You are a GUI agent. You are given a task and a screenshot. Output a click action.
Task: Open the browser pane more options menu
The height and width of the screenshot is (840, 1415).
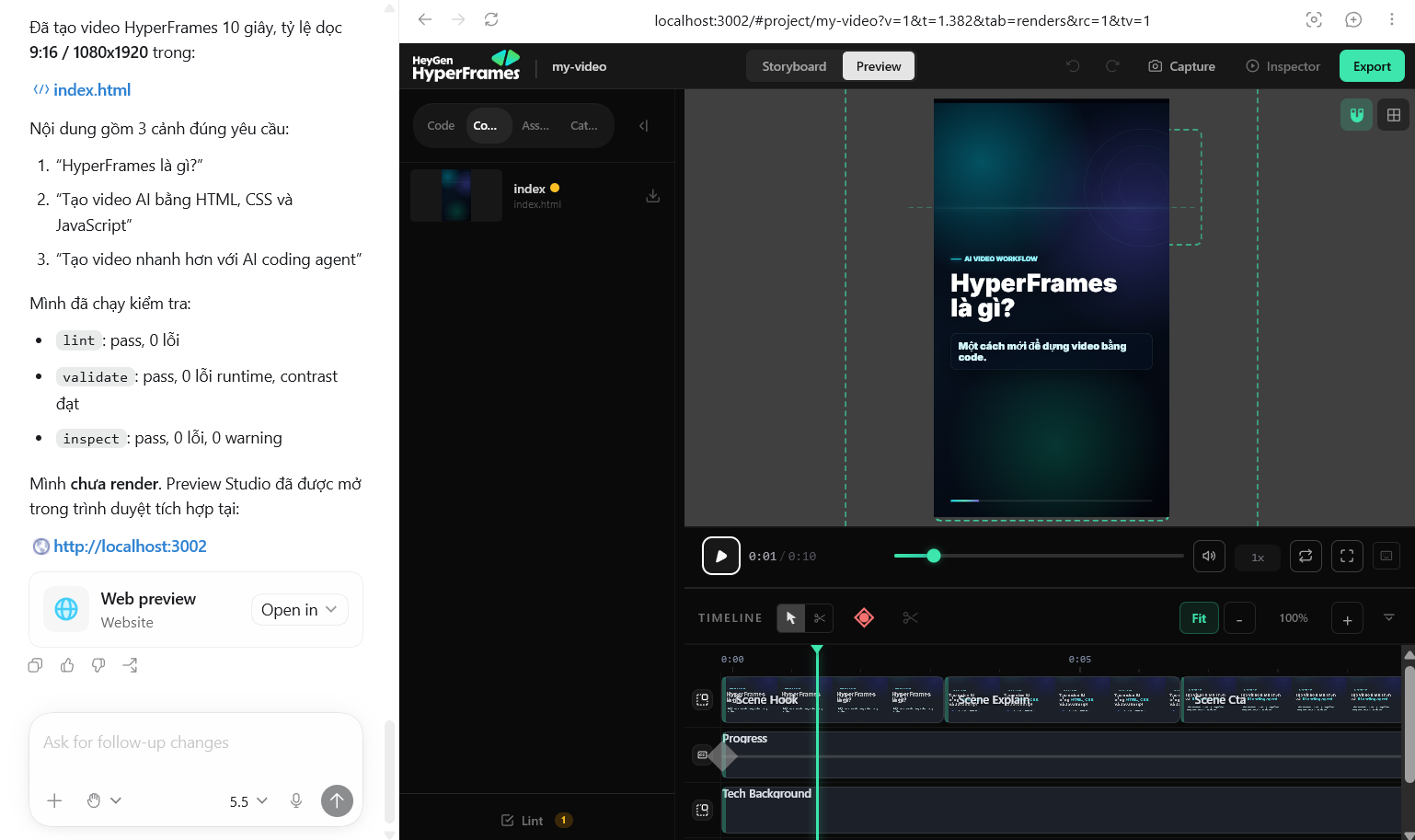pyautogui.click(x=1391, y=19)
